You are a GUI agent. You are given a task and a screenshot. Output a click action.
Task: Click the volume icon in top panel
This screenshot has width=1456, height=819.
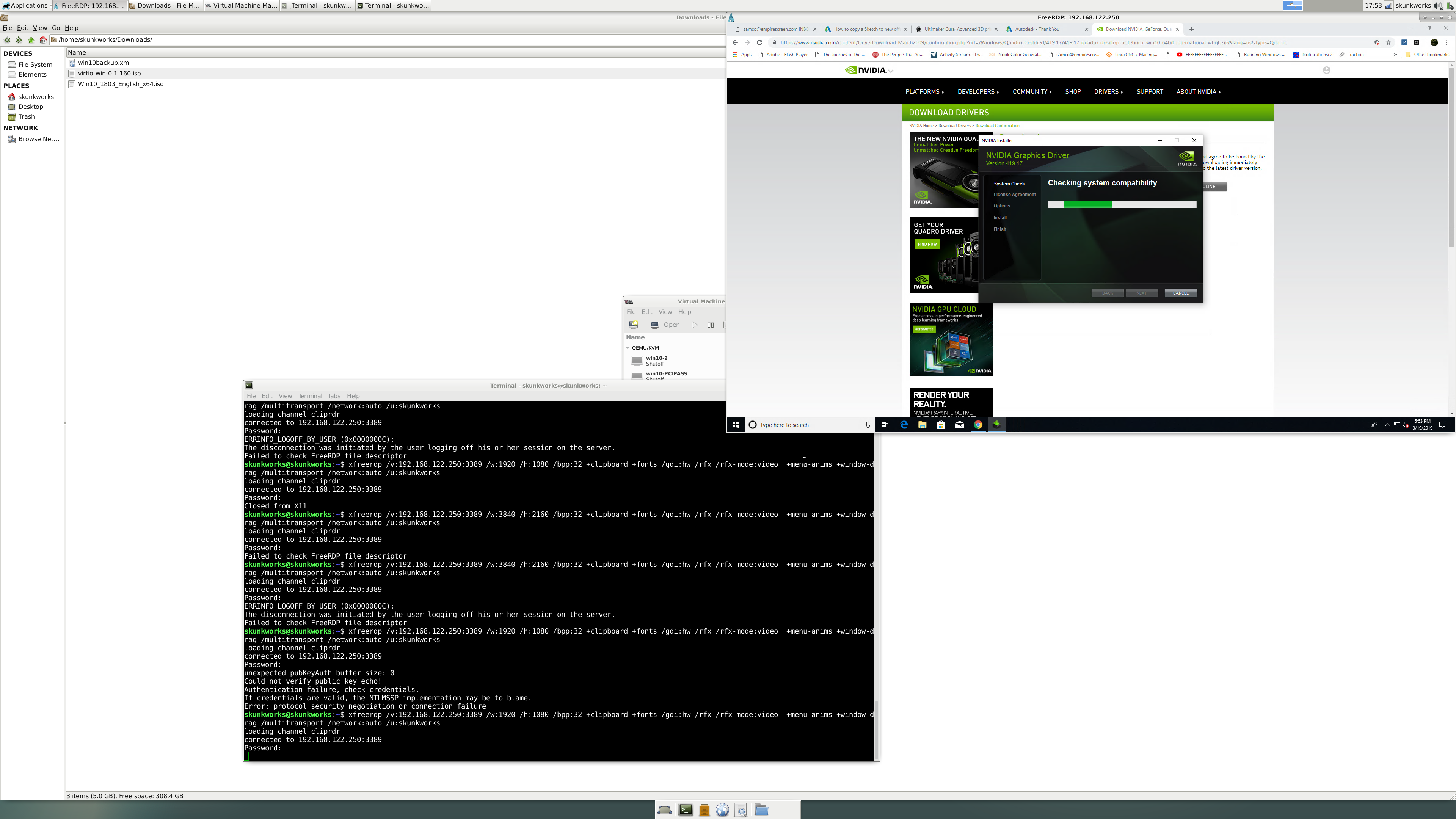coord(1437,6)
